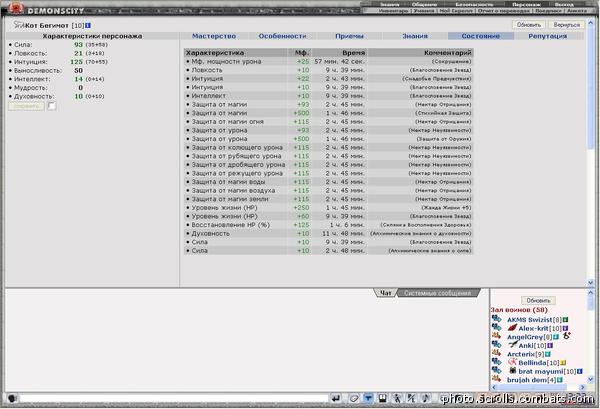Toggle the blue funnel chat filter icon

(x=368, y=398)
